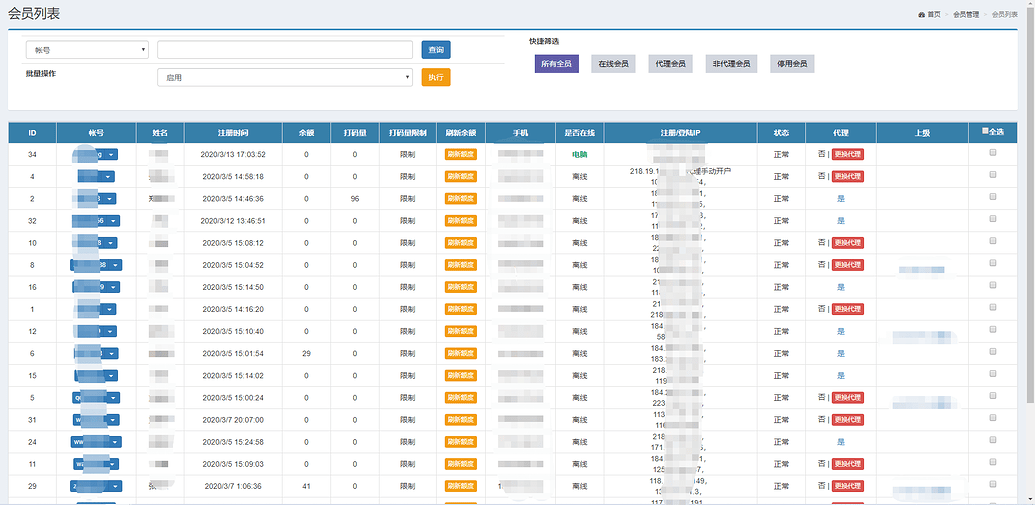This screenshot has width=1035, height=505.
Task: Switch to the 在线会员 filter
Action: [613, 63]
